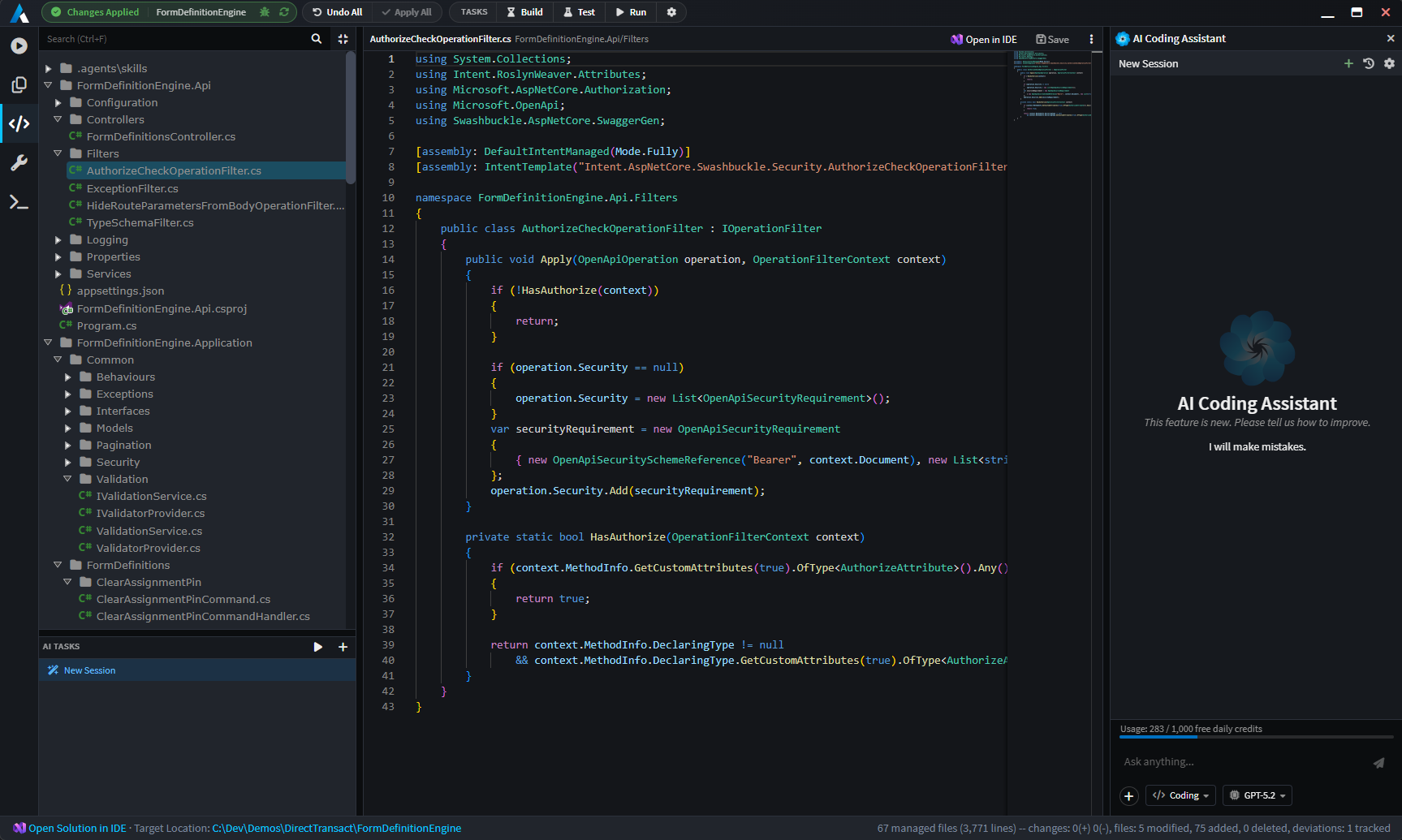Click Undo All button

(x=337, y=12)
